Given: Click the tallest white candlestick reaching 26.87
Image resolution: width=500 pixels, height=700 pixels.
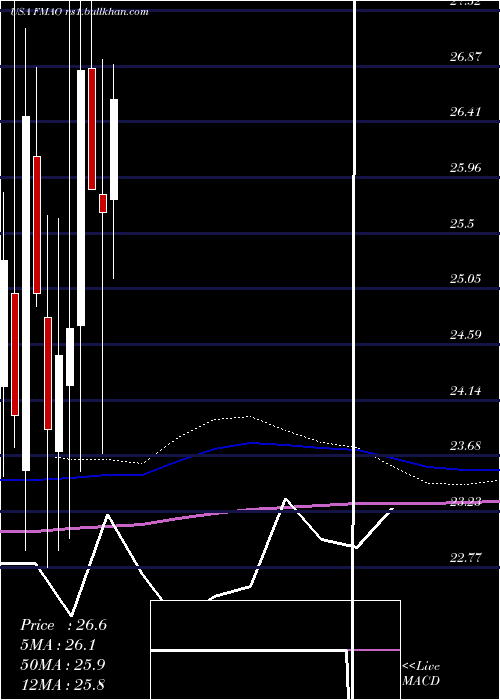Looking at the screenshot, I should [x=81, y=198].
